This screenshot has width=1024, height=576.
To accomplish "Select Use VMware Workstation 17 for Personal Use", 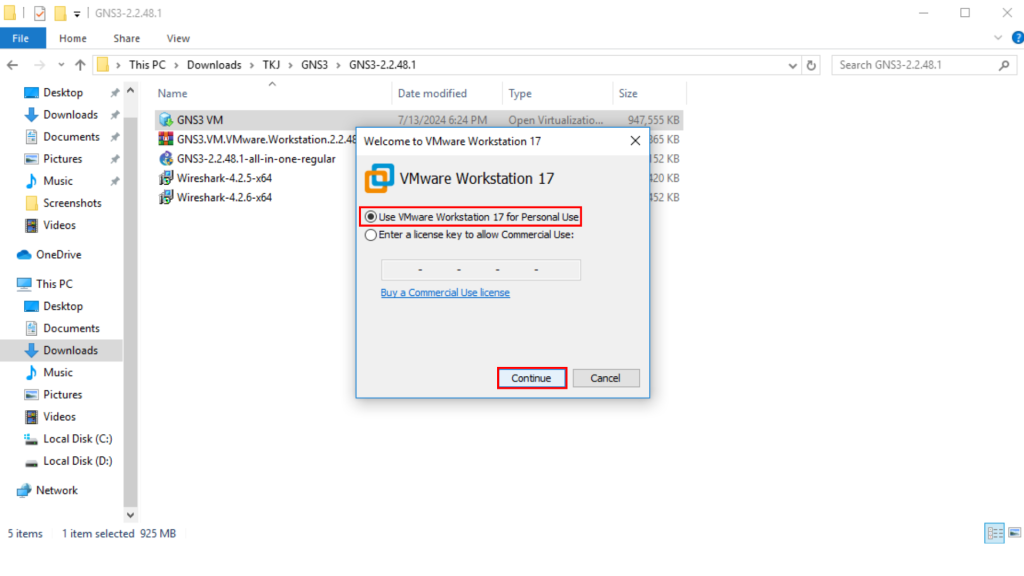I will [371, 217].
